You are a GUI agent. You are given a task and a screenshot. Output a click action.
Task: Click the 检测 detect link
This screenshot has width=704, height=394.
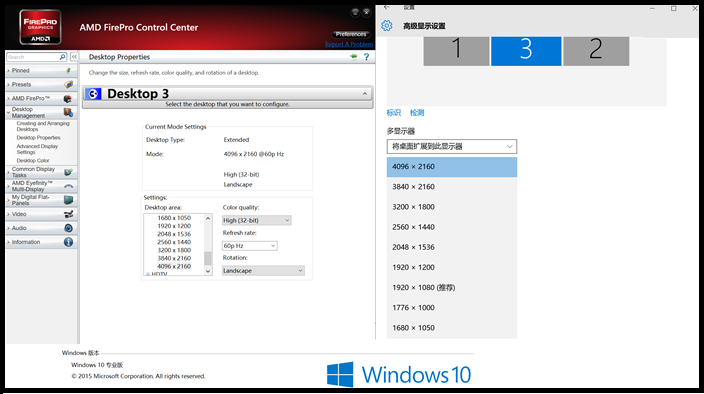coord(417,113)
